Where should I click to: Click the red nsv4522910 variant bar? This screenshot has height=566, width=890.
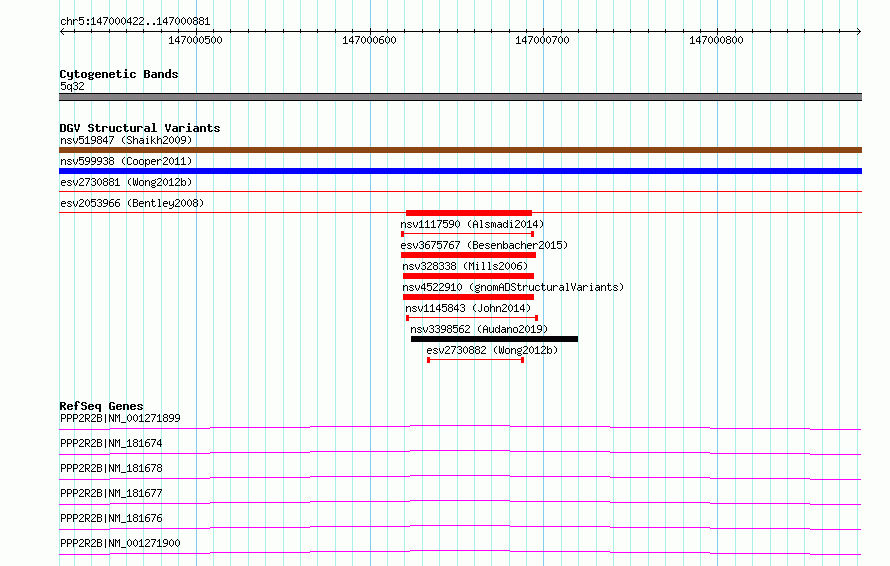tap(468, 297)
